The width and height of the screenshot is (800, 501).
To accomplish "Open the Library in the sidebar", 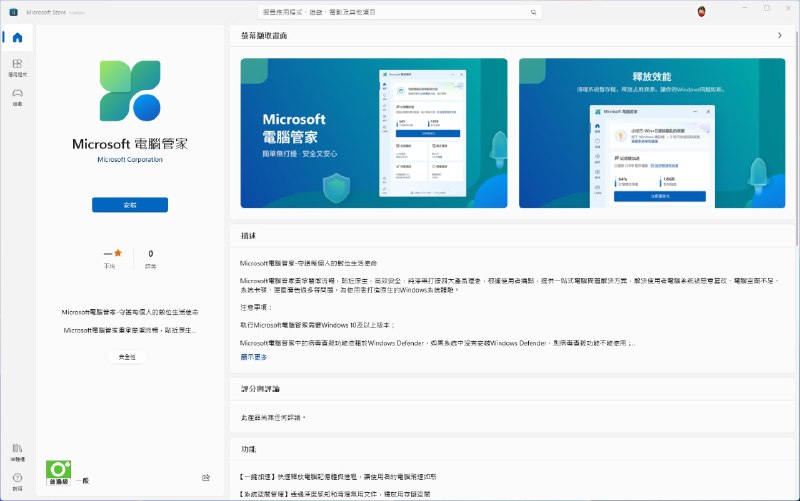I will click(17, 452).
